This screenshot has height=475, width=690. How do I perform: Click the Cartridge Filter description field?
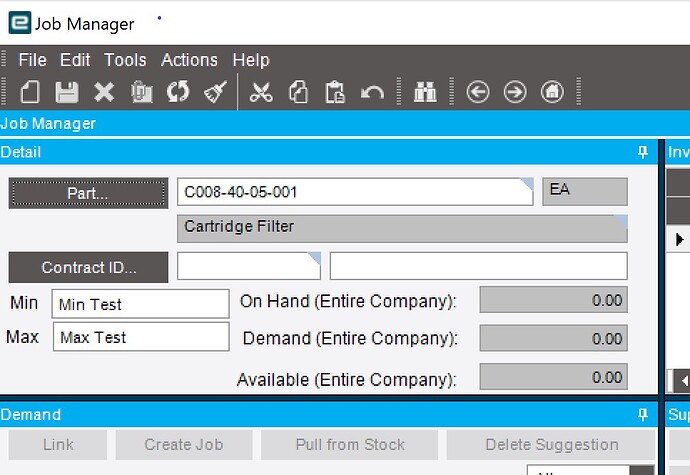coord(402,228)
